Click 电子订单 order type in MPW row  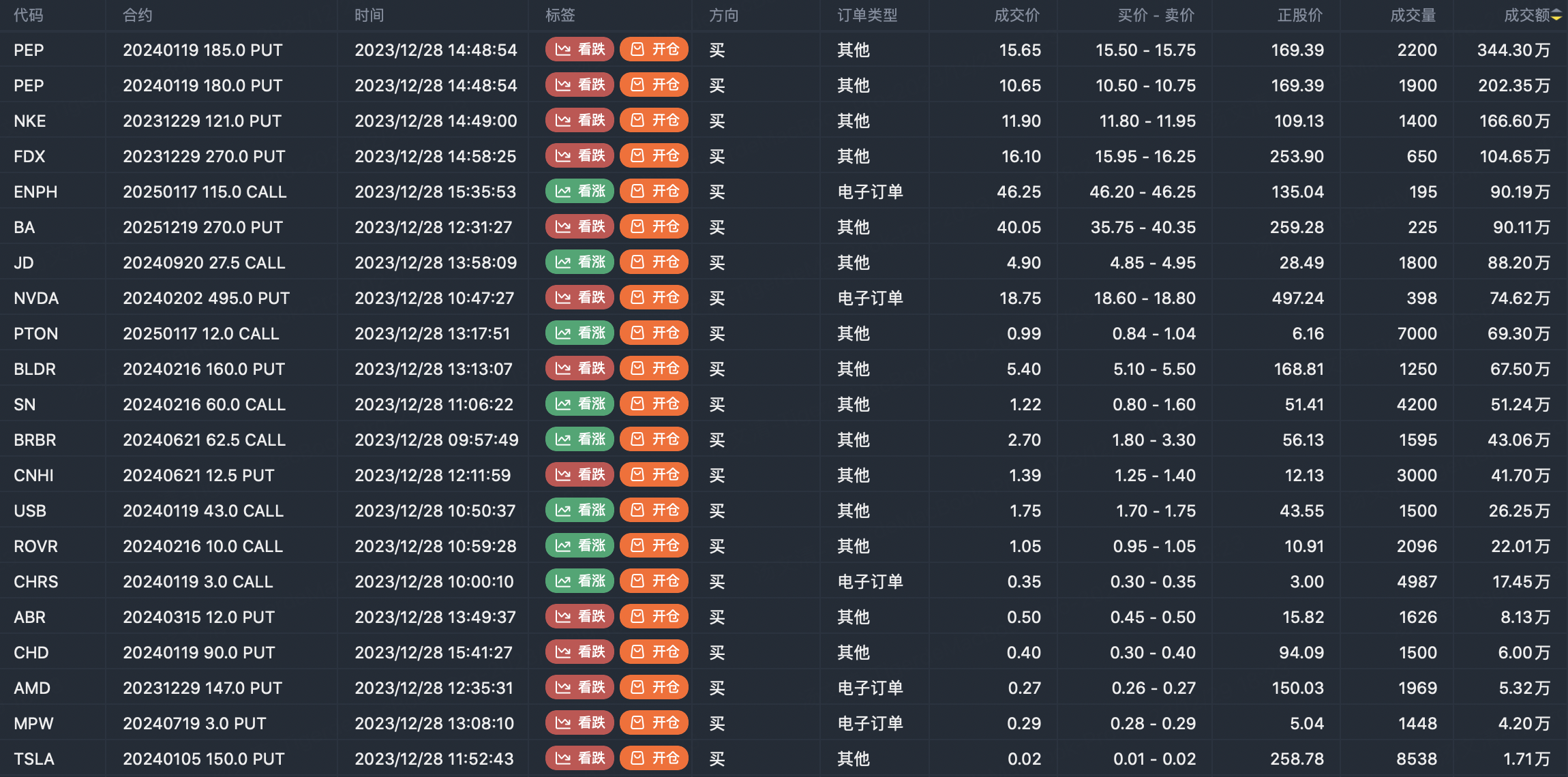click(x=870, y=723)
